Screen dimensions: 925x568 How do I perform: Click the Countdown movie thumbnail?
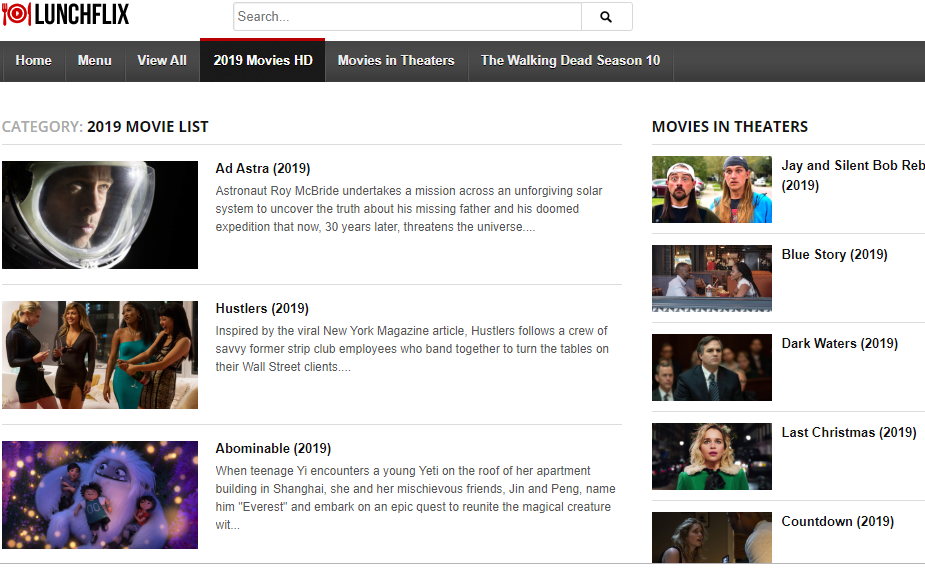click(x=711, y=537)
